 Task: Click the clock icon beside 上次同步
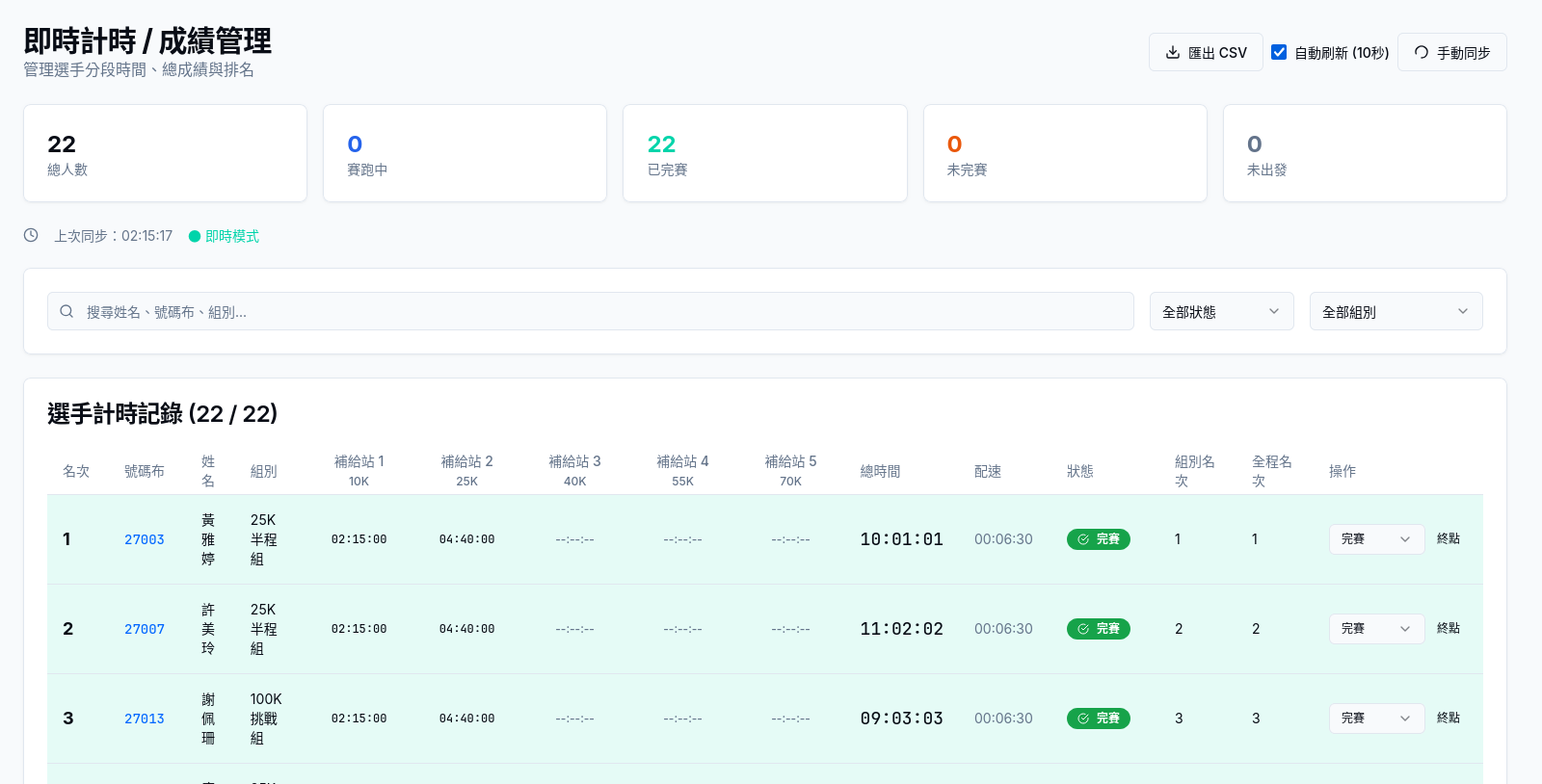(31, 235)
